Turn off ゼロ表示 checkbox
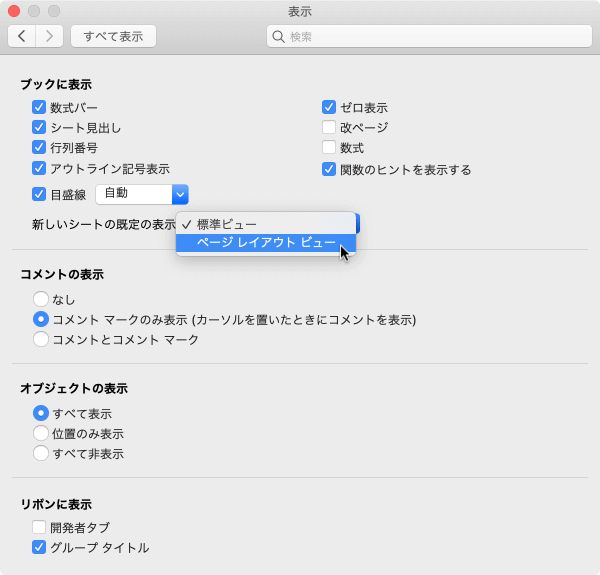Viewport: 600px width, 575px height. [329, 107]
